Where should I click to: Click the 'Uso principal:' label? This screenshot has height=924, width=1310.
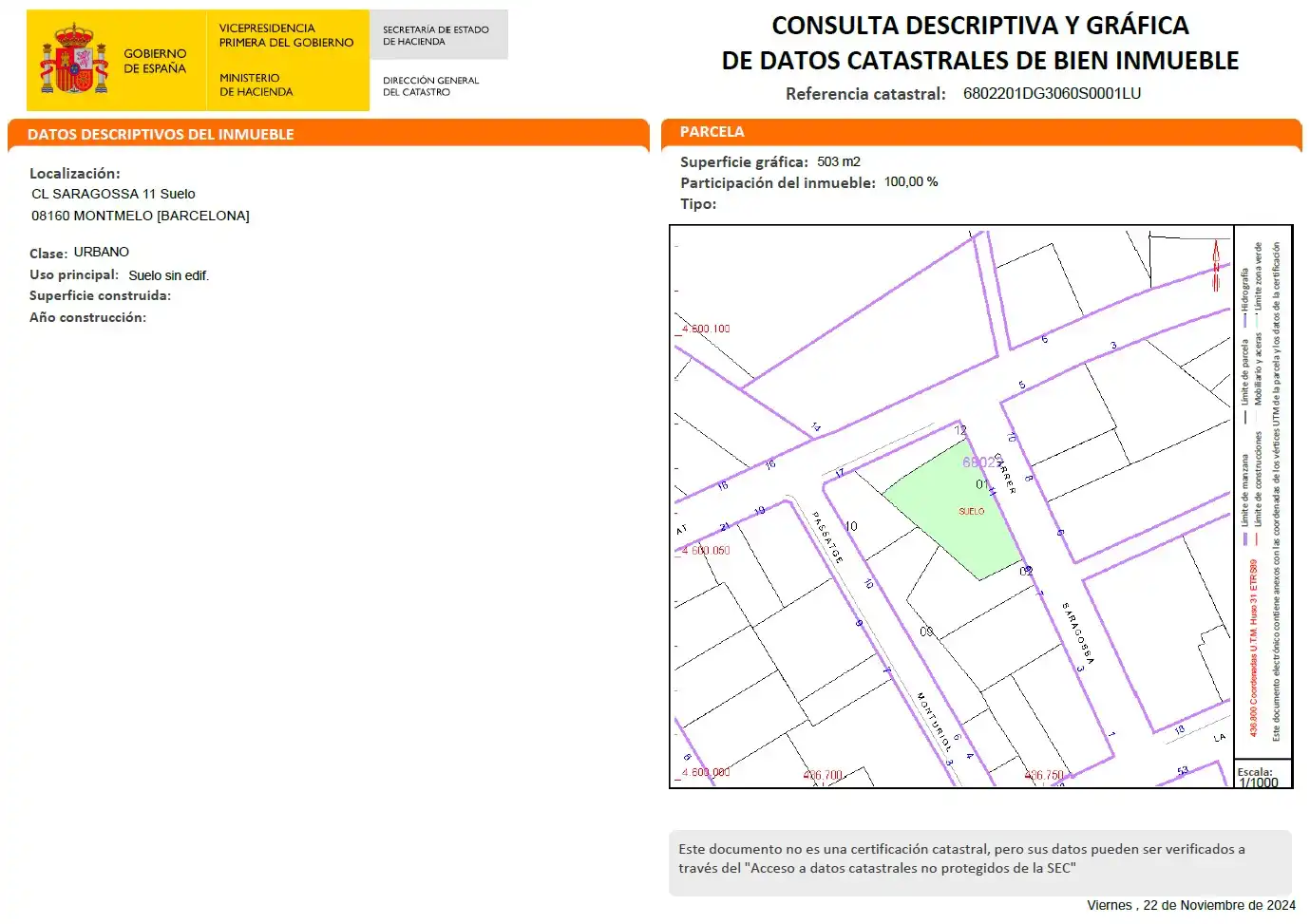pos(74,274)
